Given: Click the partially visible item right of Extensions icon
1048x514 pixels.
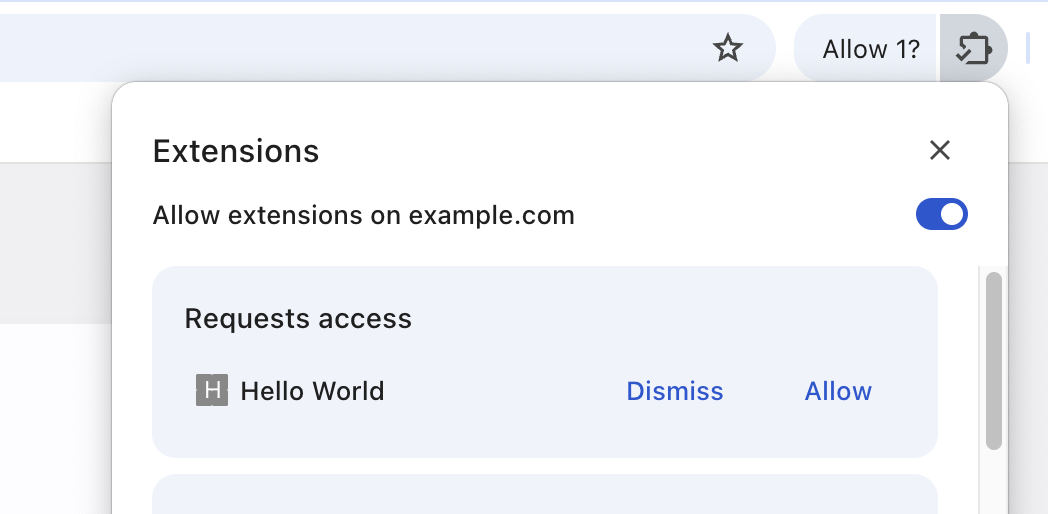Looking at the screenshot, I should [1028, 48].
